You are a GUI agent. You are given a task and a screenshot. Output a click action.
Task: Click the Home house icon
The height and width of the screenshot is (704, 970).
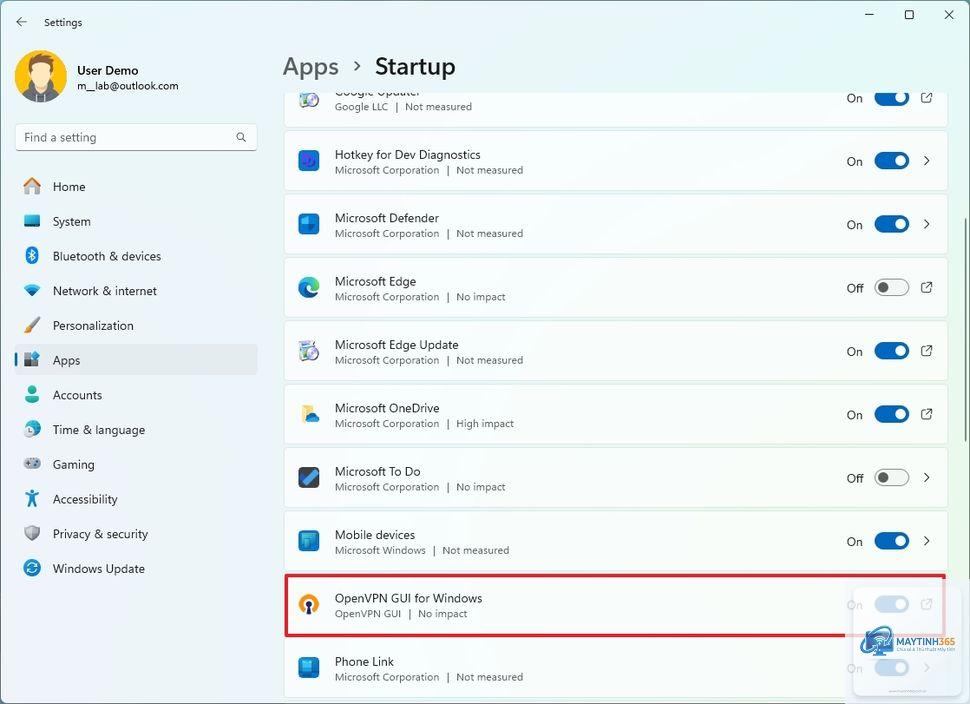coord(32,186)
